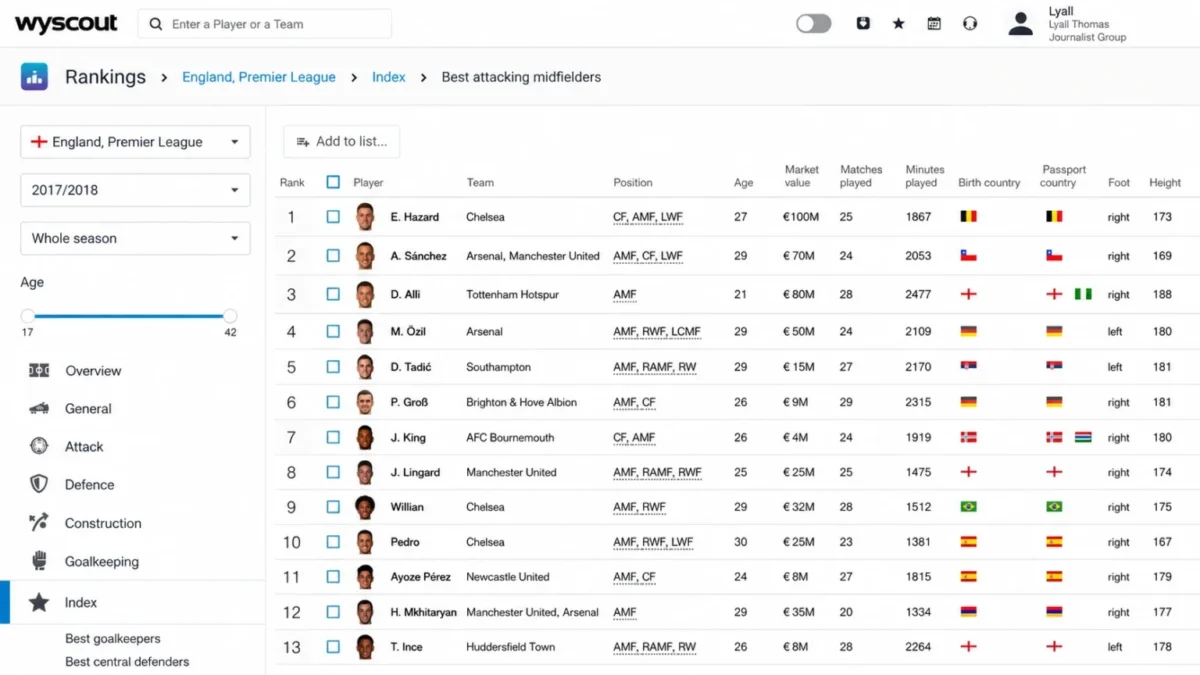1200x675 pixels.
Task: Sort by Minutes played column
Action: point(925,176)
